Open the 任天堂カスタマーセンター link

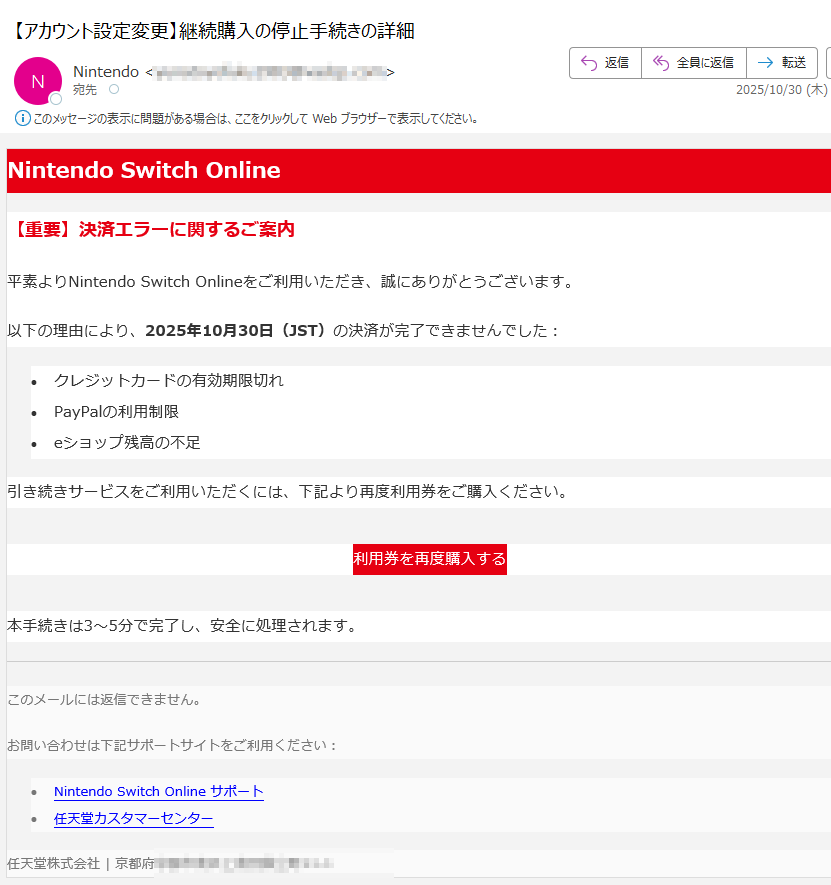pyautogui.click(x=133, y=819)
